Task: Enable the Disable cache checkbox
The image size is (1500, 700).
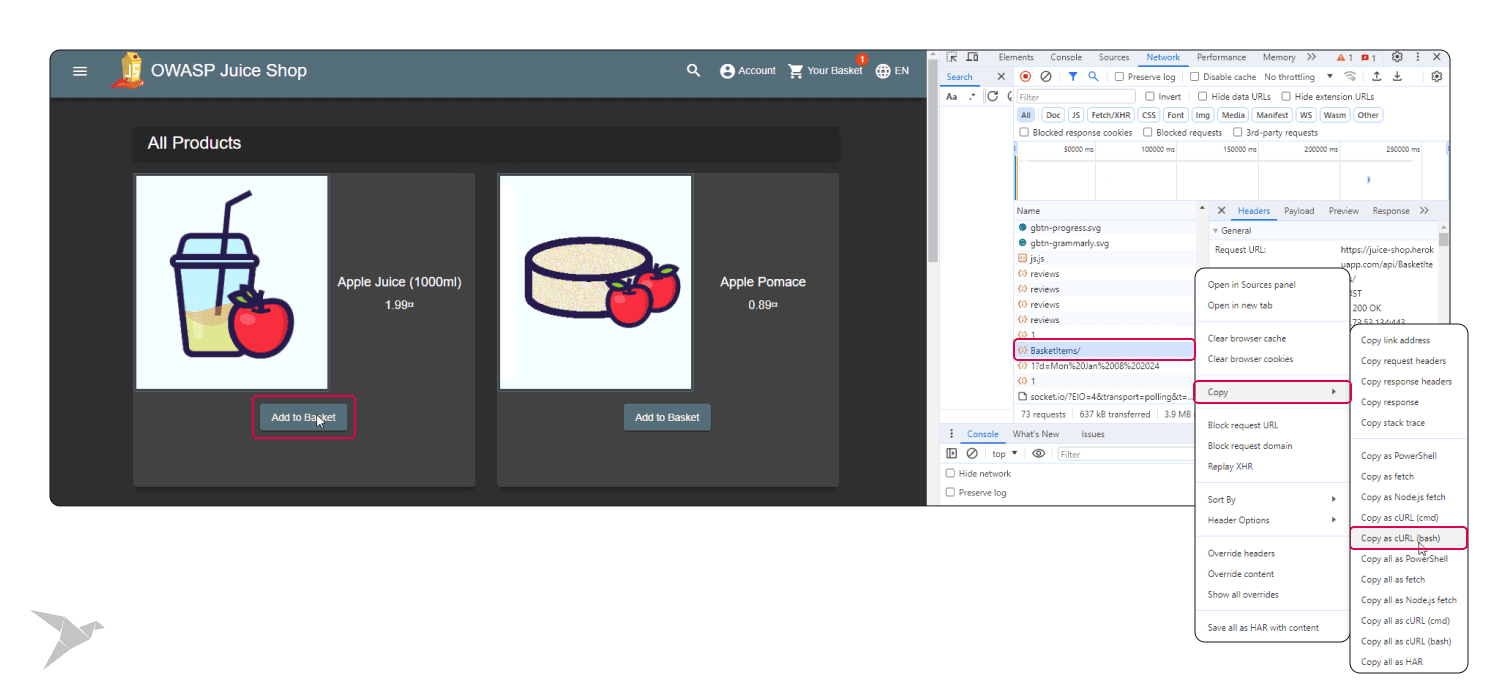Action: 1194,77
